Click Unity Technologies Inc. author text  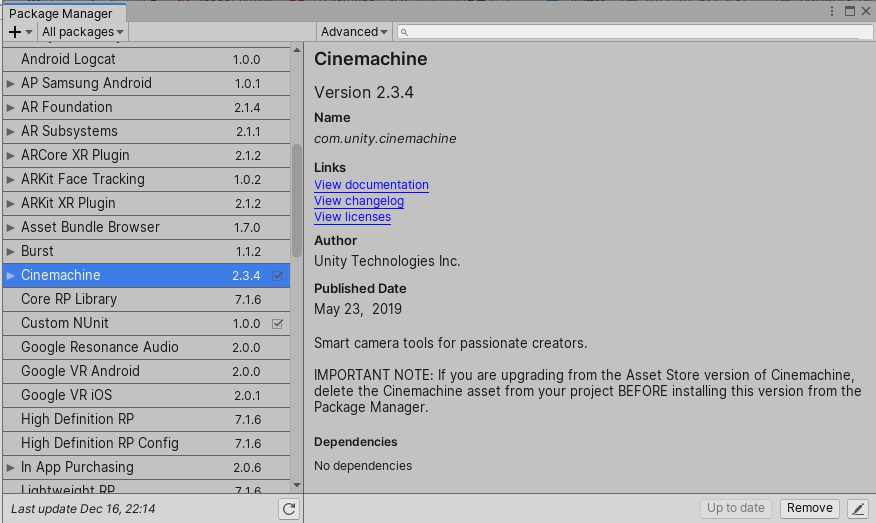(387, 261)
